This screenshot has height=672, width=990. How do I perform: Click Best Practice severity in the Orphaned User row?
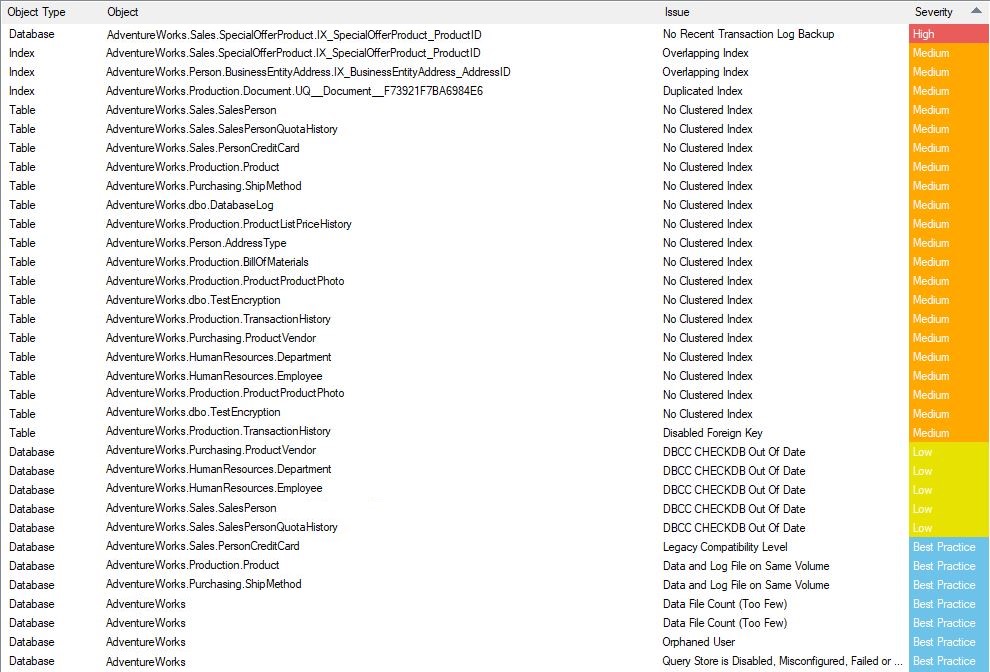pyautogui.click(x=949, y=642)
